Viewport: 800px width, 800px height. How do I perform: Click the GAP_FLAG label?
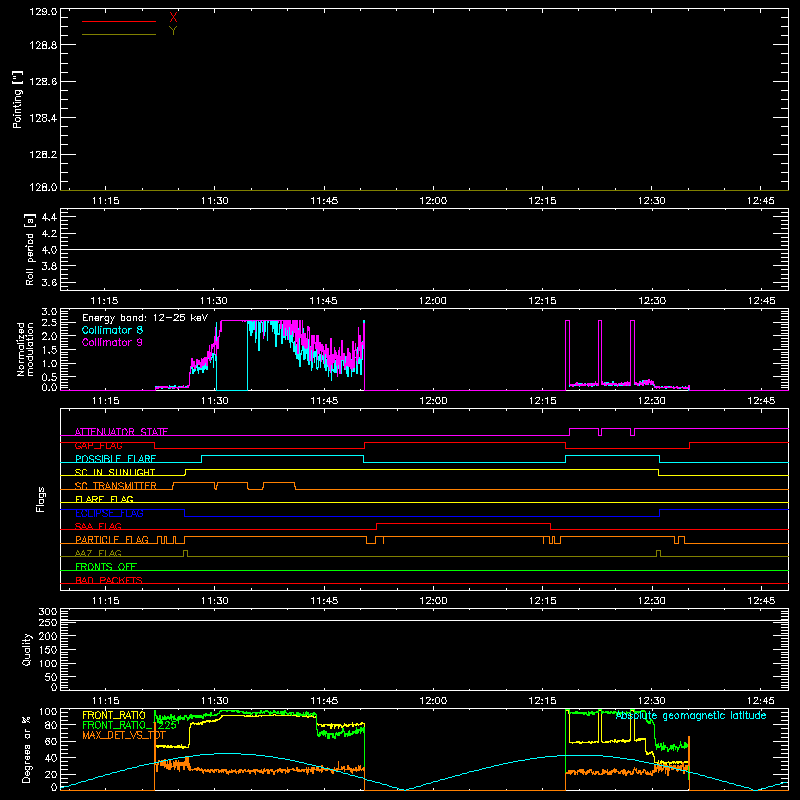(x=98, y=445)
